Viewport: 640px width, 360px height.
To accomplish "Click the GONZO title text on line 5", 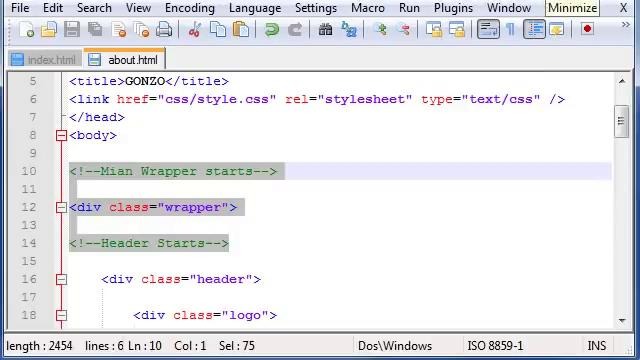I will pyautogui.click(x=145, y=81).
